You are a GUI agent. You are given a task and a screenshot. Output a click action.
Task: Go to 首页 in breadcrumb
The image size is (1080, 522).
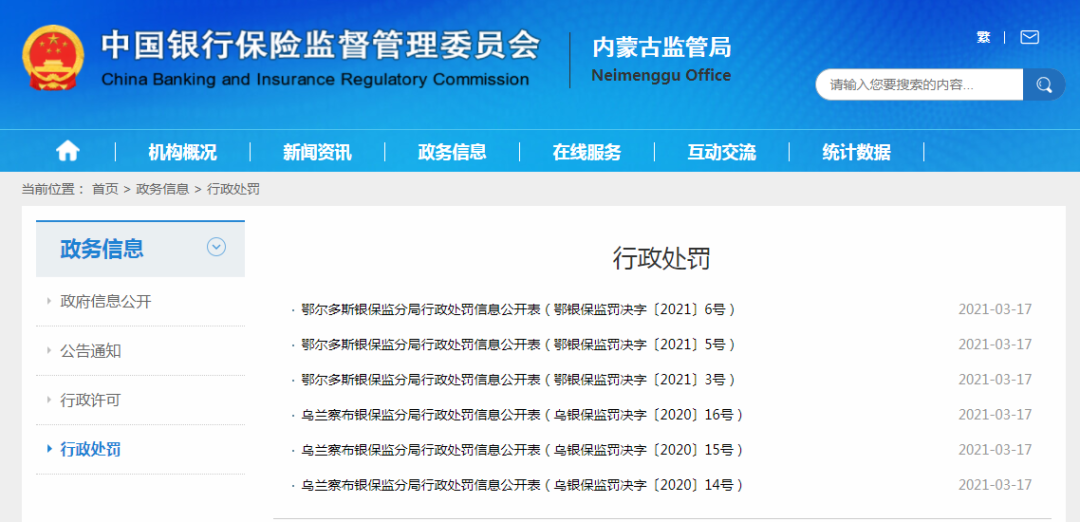[105, 189]
